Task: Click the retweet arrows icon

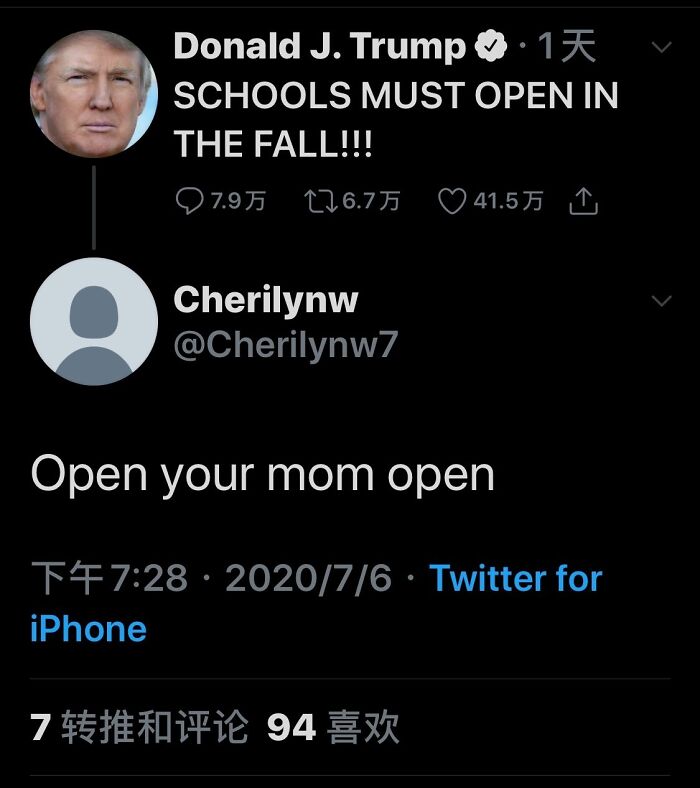Action: point(321,201)
